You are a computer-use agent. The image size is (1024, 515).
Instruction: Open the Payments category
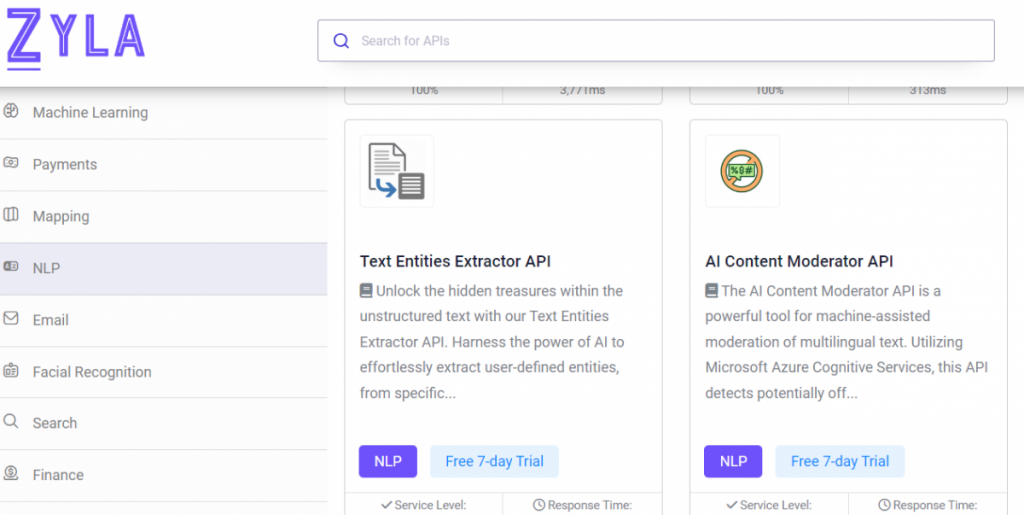[163, 165]
